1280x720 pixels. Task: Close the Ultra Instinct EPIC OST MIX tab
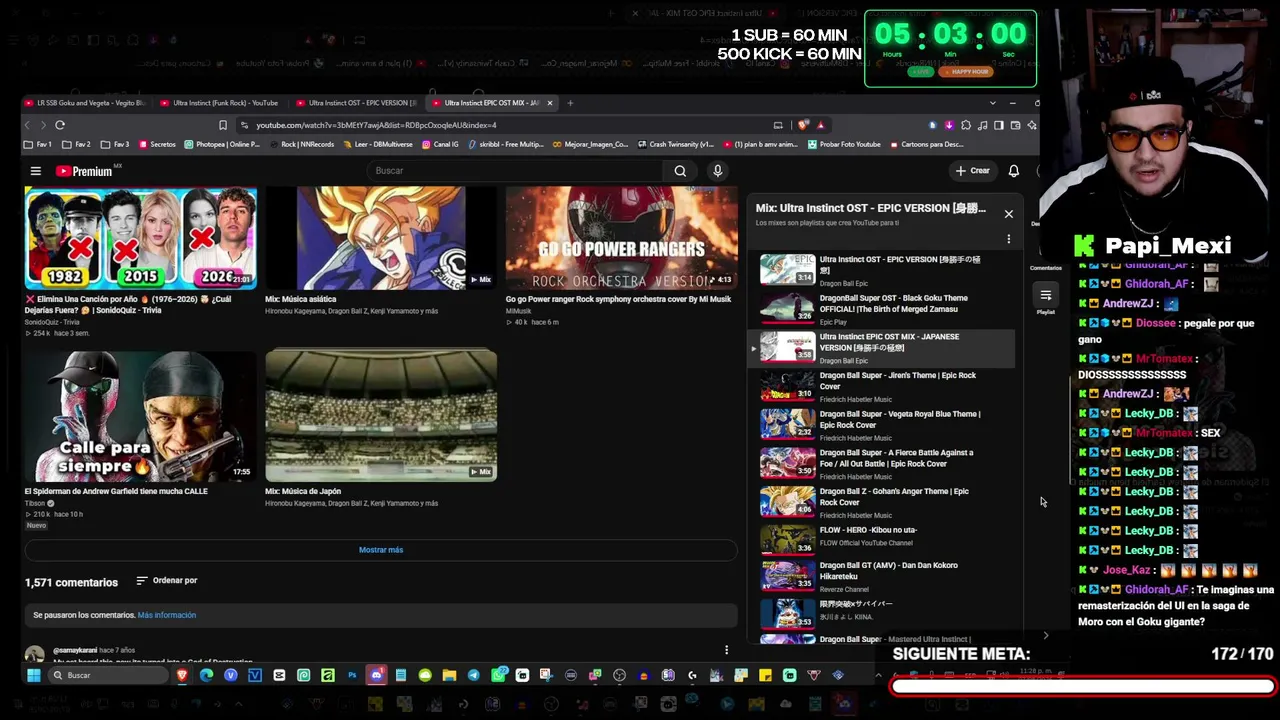click(x=549, y=103)
